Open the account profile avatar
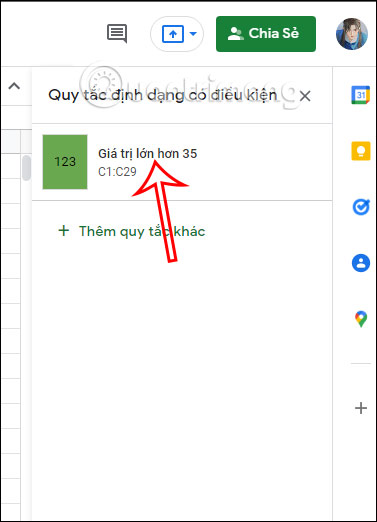 (352, 34)
